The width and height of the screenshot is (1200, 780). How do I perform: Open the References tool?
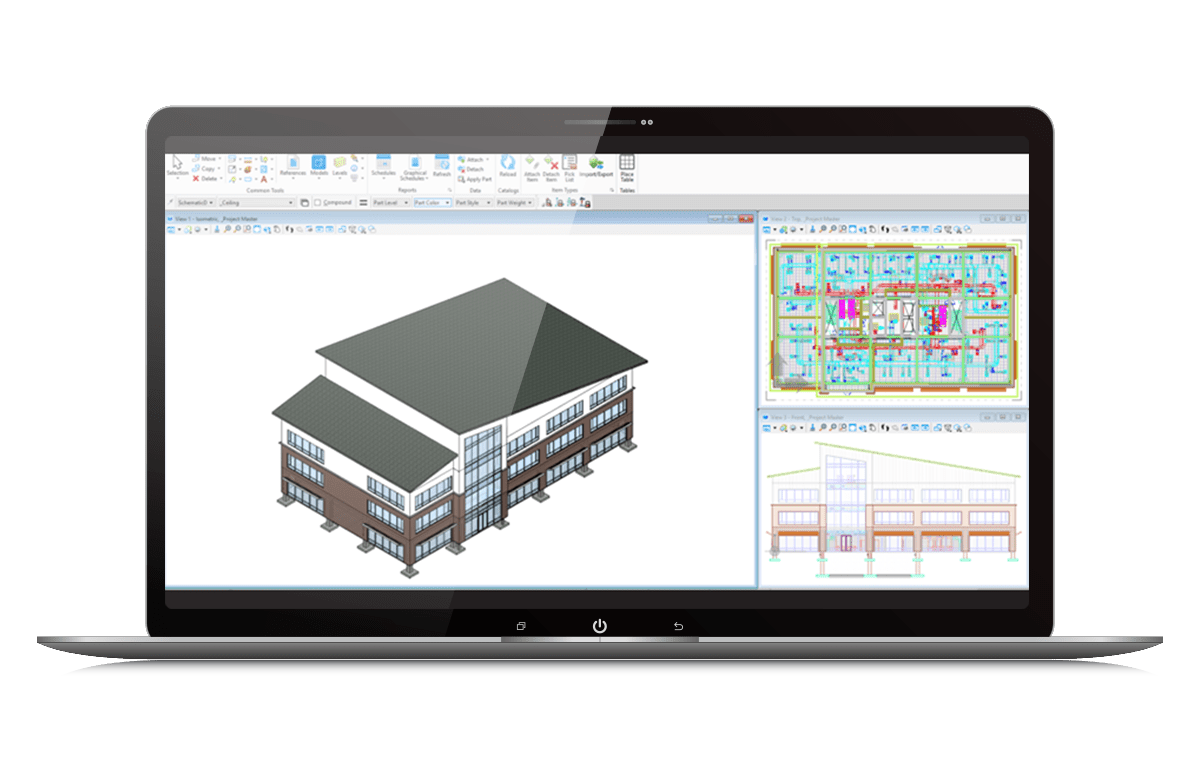pyautogui.click(x=295, y=166)
